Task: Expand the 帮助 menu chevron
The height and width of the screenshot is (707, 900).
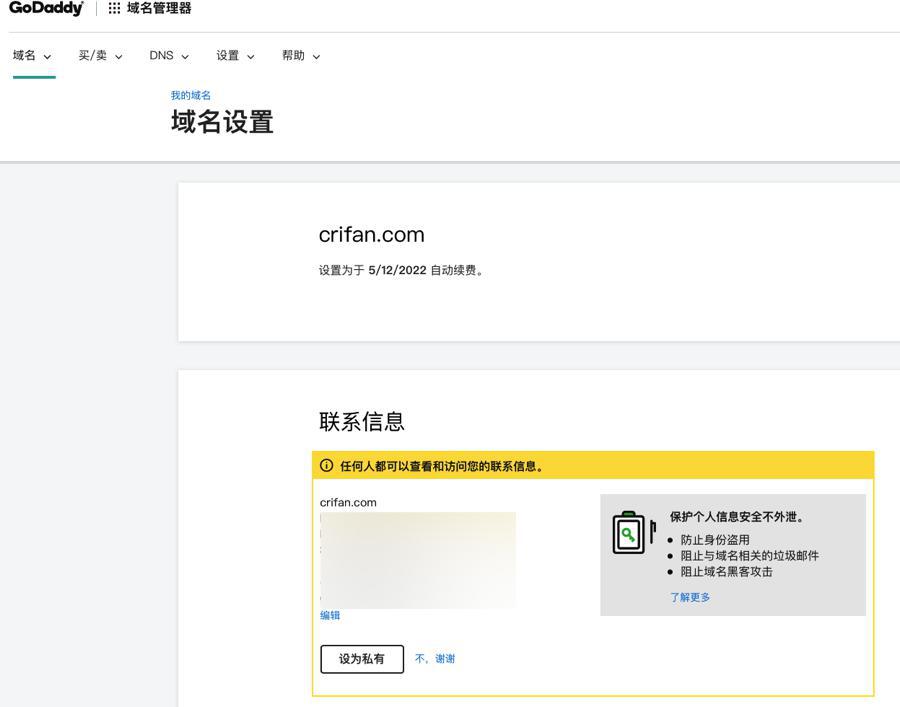Action: click(x=316, y=56)
